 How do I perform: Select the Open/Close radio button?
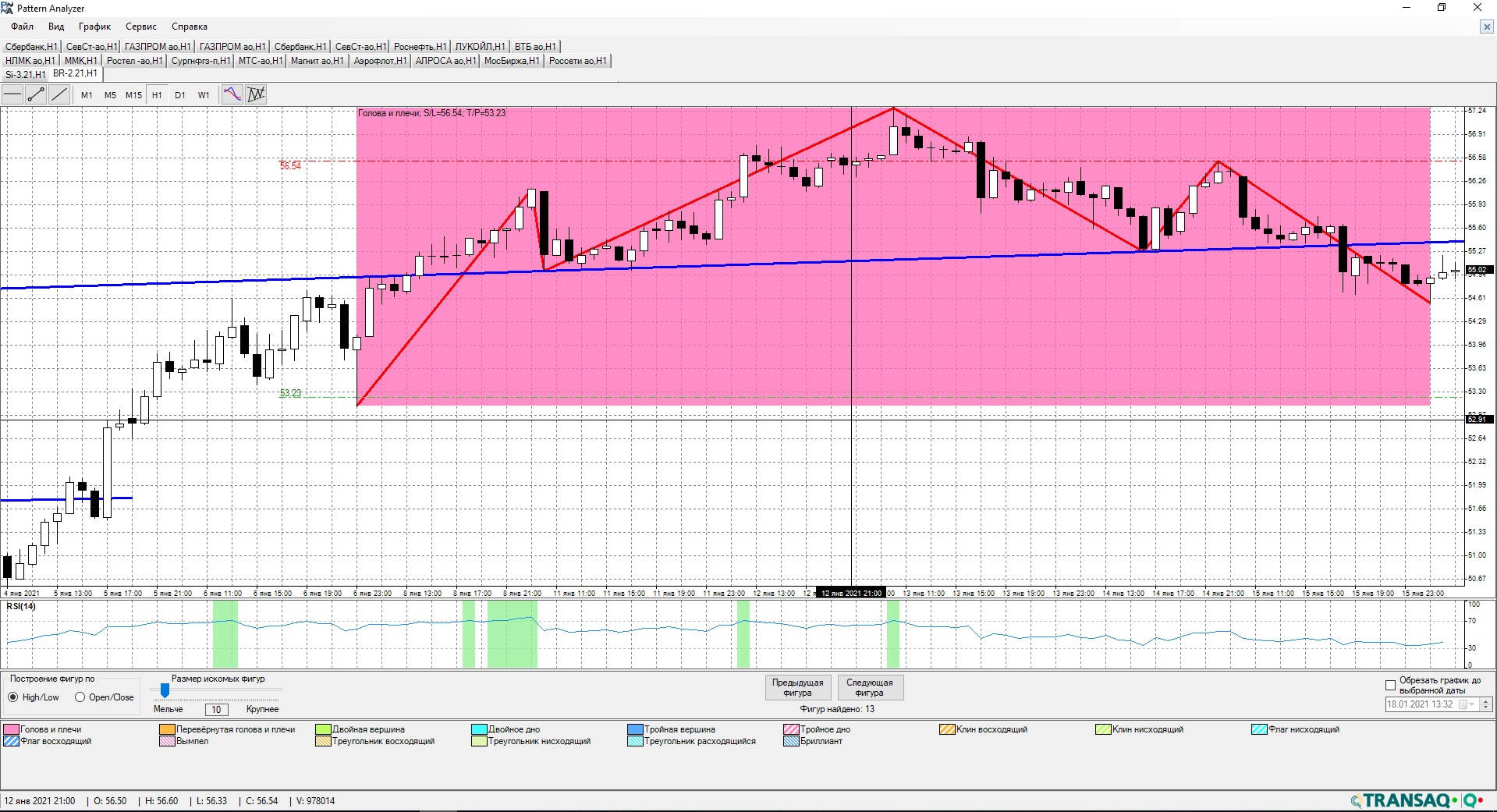pos(80,697)
